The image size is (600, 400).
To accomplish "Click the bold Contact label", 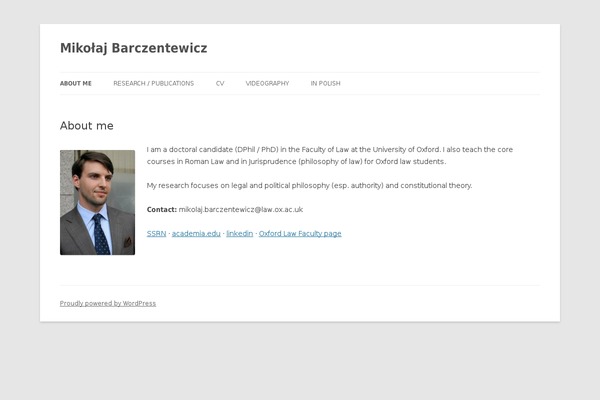I will (x=161, y=210).
